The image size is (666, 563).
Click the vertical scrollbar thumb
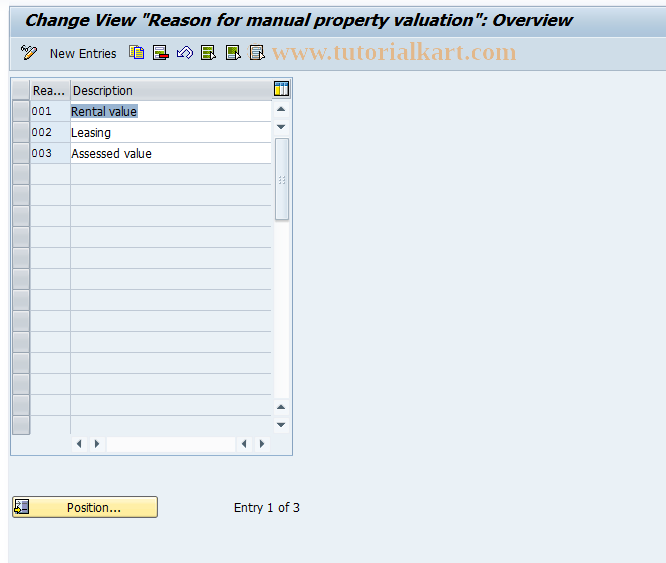282,179
